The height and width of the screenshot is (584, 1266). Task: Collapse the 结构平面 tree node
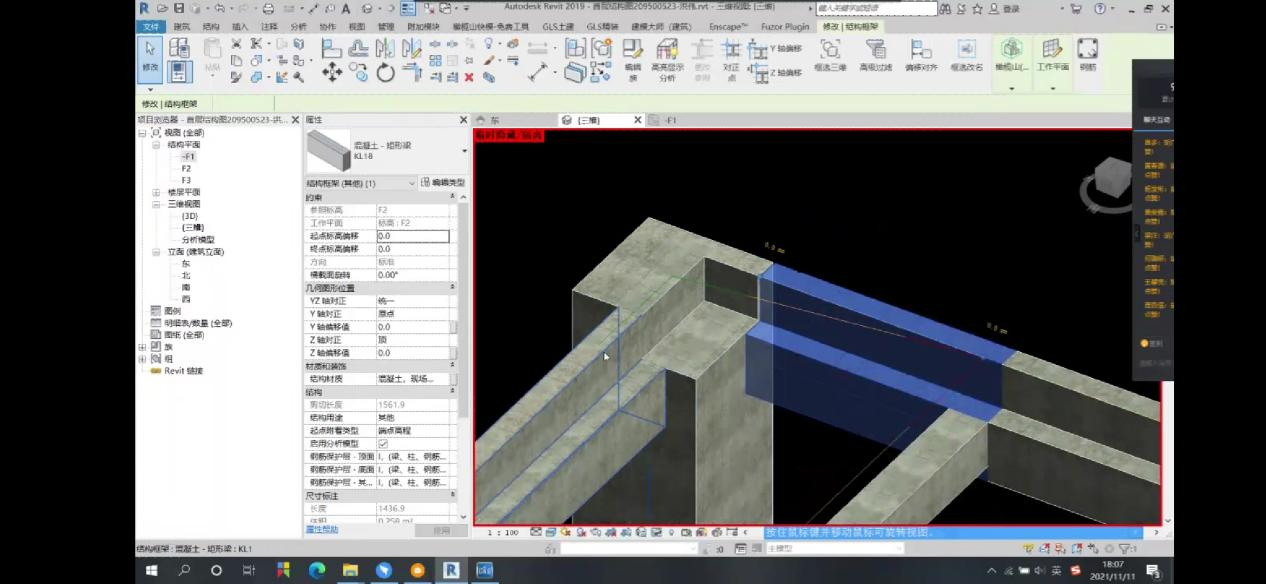pos(156,145)
